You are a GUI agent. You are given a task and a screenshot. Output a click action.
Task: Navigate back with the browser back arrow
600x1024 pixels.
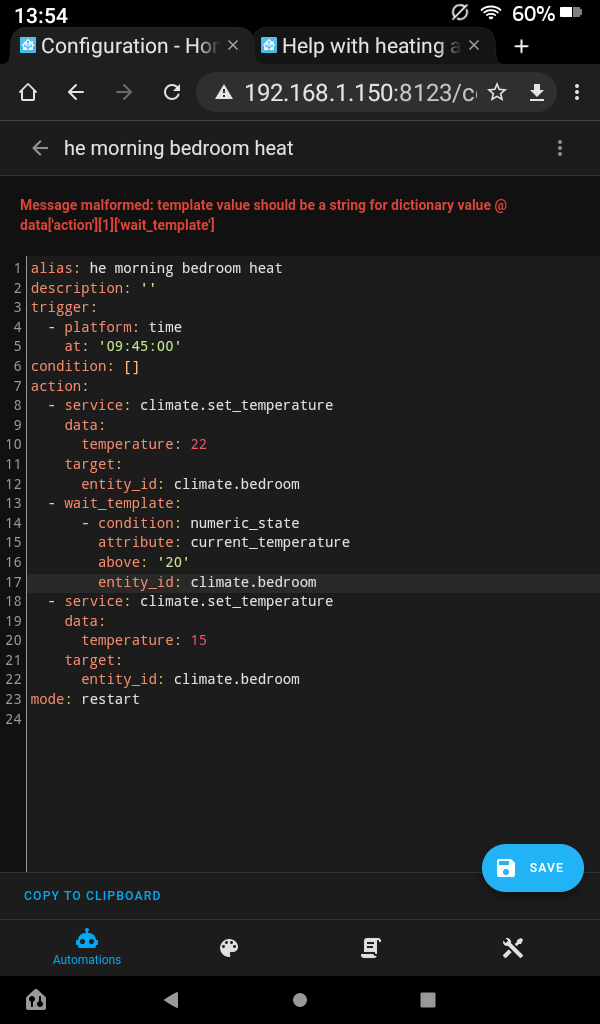75,91
